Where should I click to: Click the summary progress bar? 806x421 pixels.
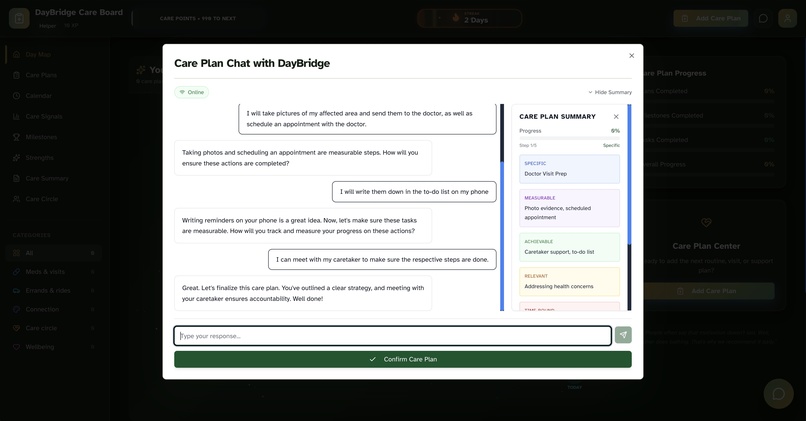point(570,138)
